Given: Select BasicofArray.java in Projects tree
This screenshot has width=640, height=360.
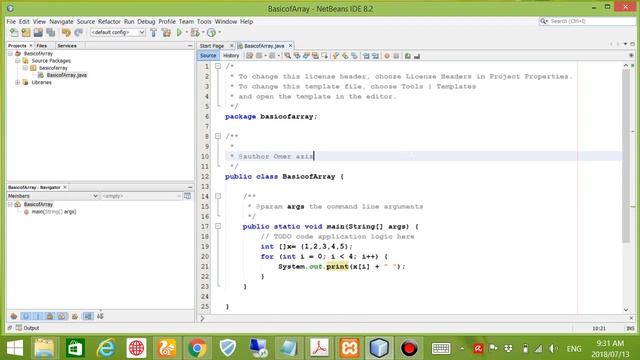Looking at the screenshot, I should click(x=66, y=75).
